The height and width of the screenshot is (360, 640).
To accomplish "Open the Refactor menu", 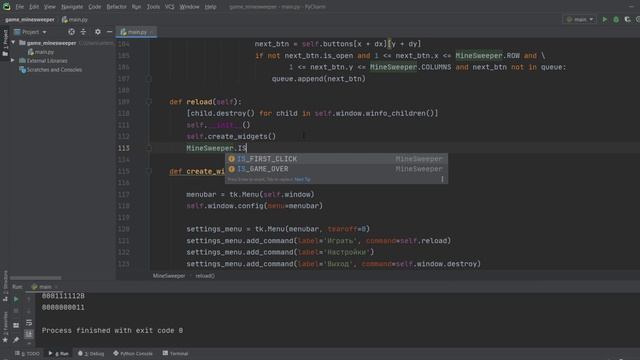I will [x=116, y=7].
